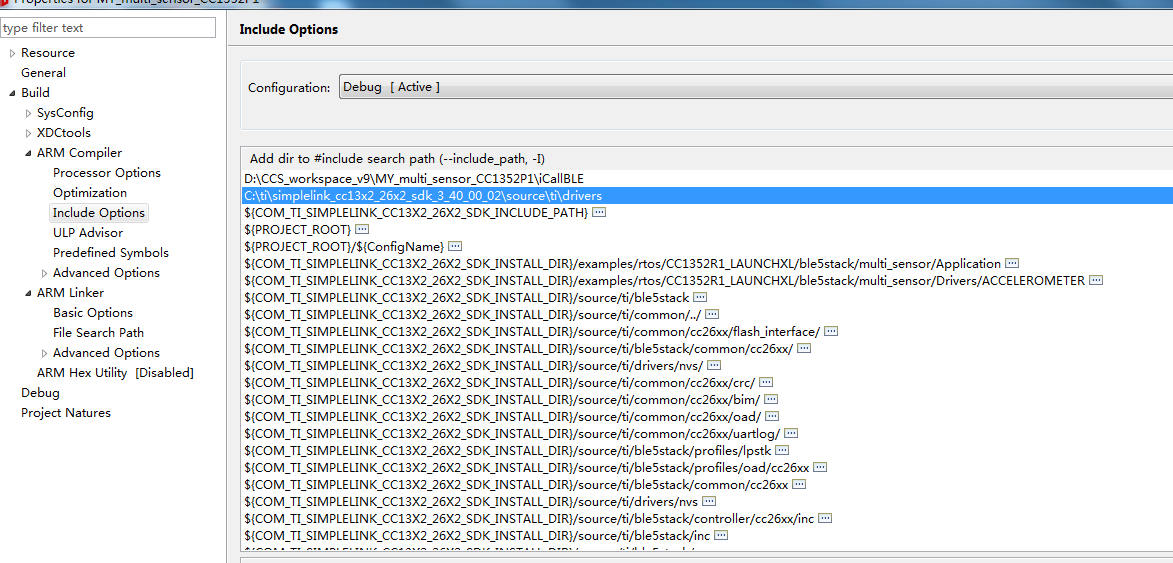Click ellipsis icon after drivers/nvs/ path

tap(714, 365)
